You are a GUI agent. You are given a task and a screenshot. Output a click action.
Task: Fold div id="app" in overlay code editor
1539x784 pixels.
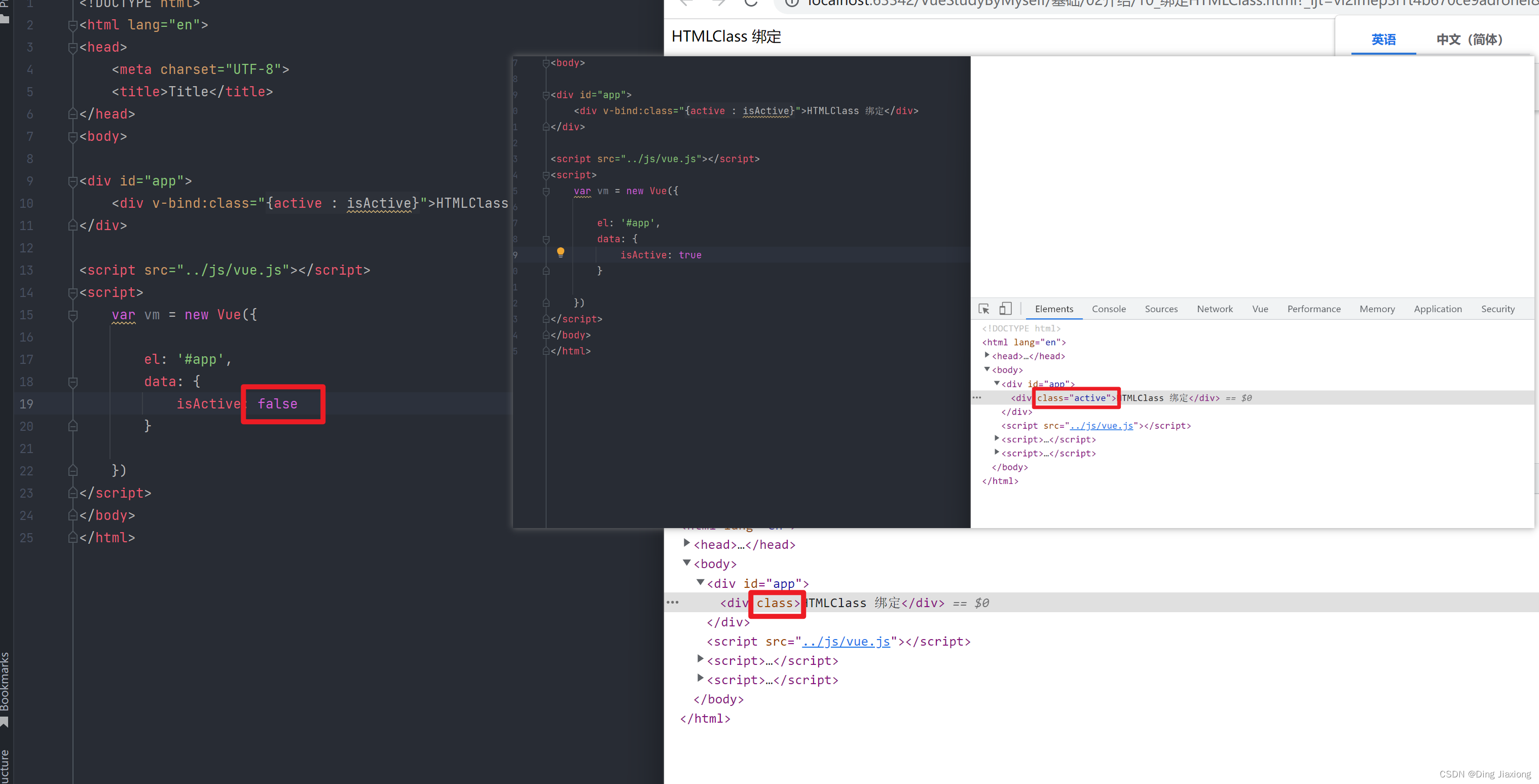pyautogui.click(x=545, y=95)
